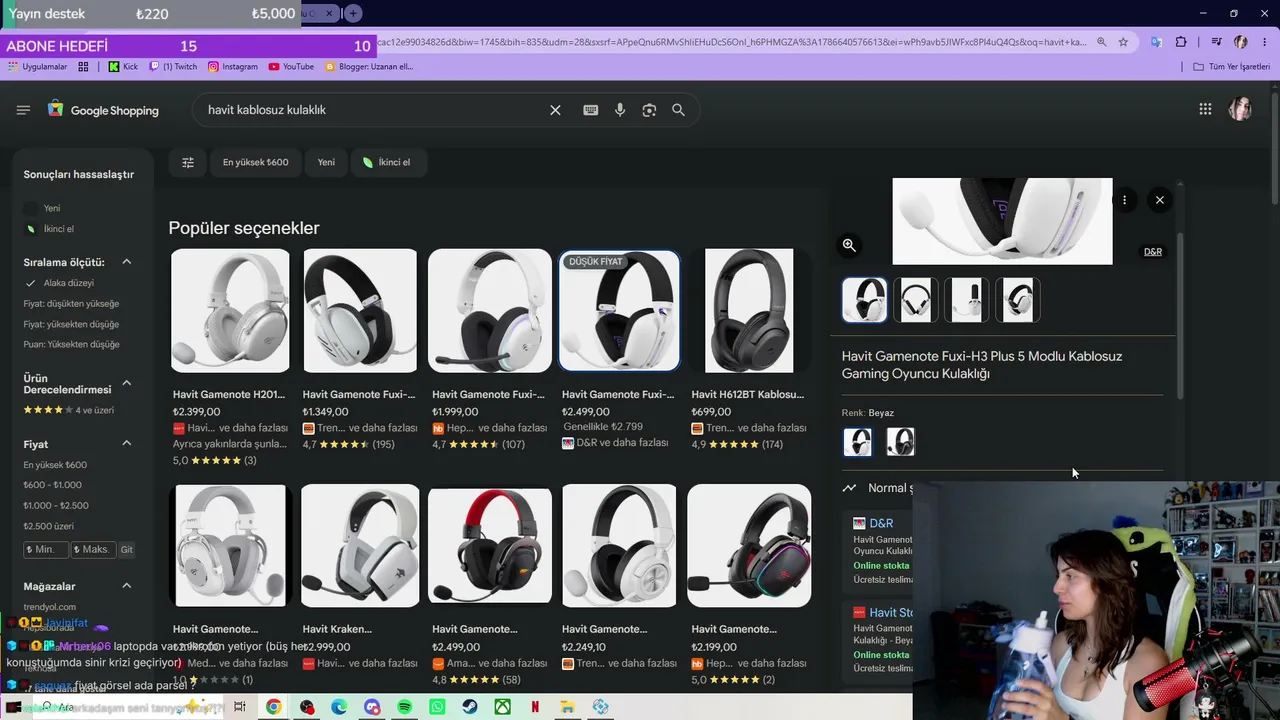
Task: Open the Xbox app from the taskbar
Action: pos(502,707)
